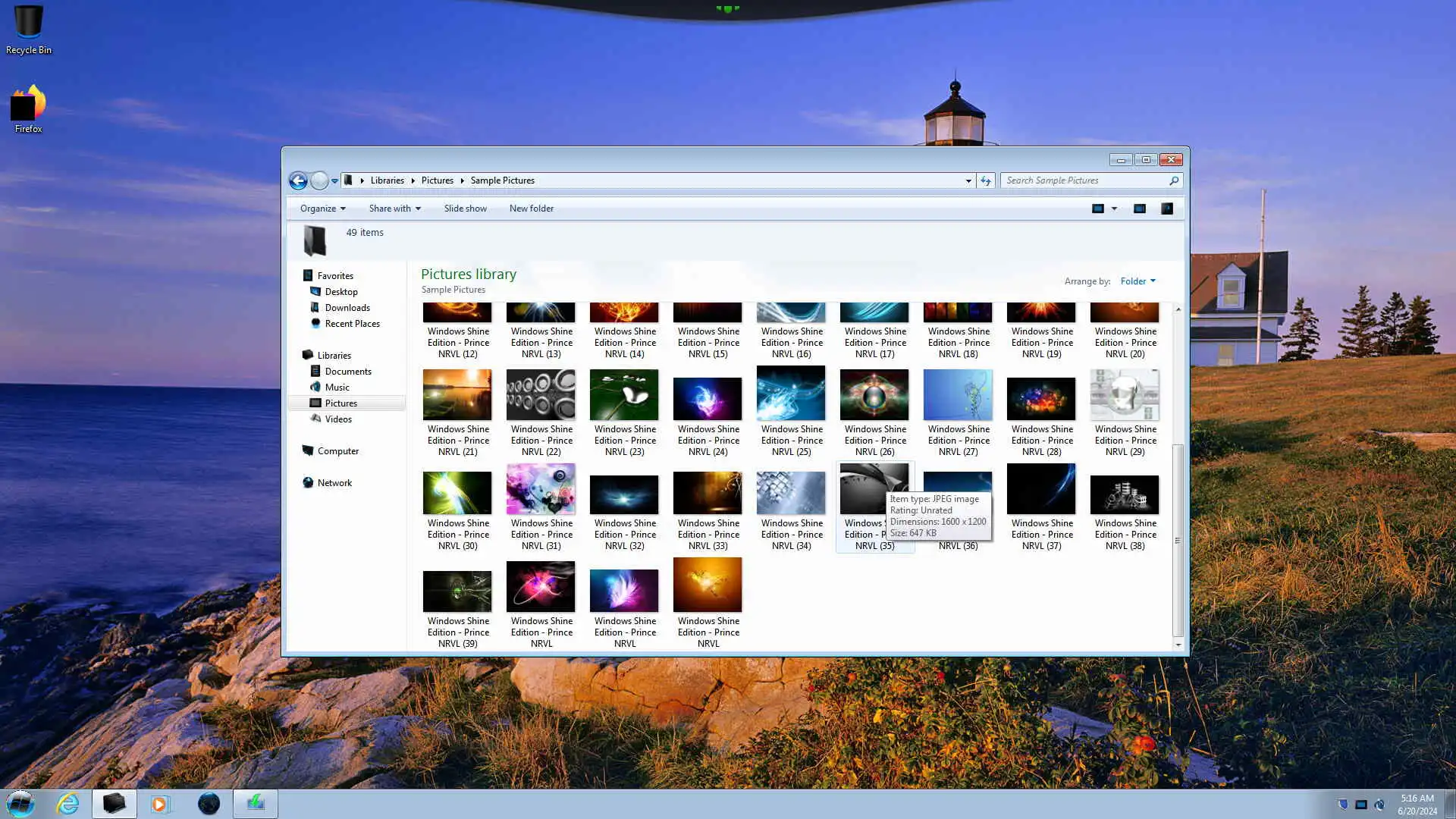
Task: Click the help icon in toolbar
Action: pyautogui.click(x=1167, y=209)
